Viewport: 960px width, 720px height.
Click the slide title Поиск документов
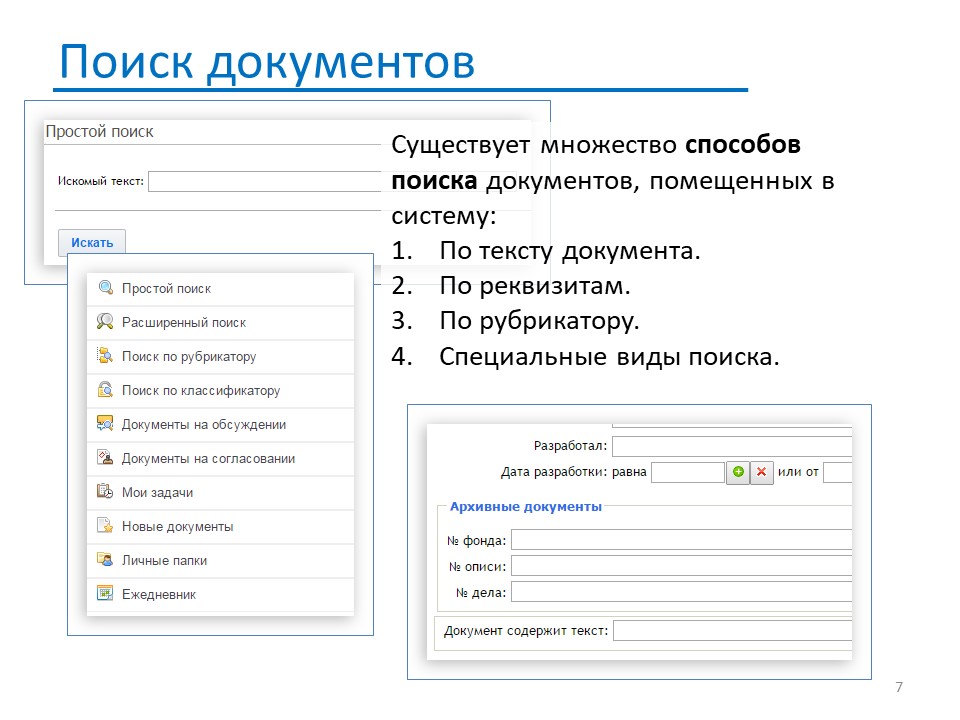click(267, 62)
